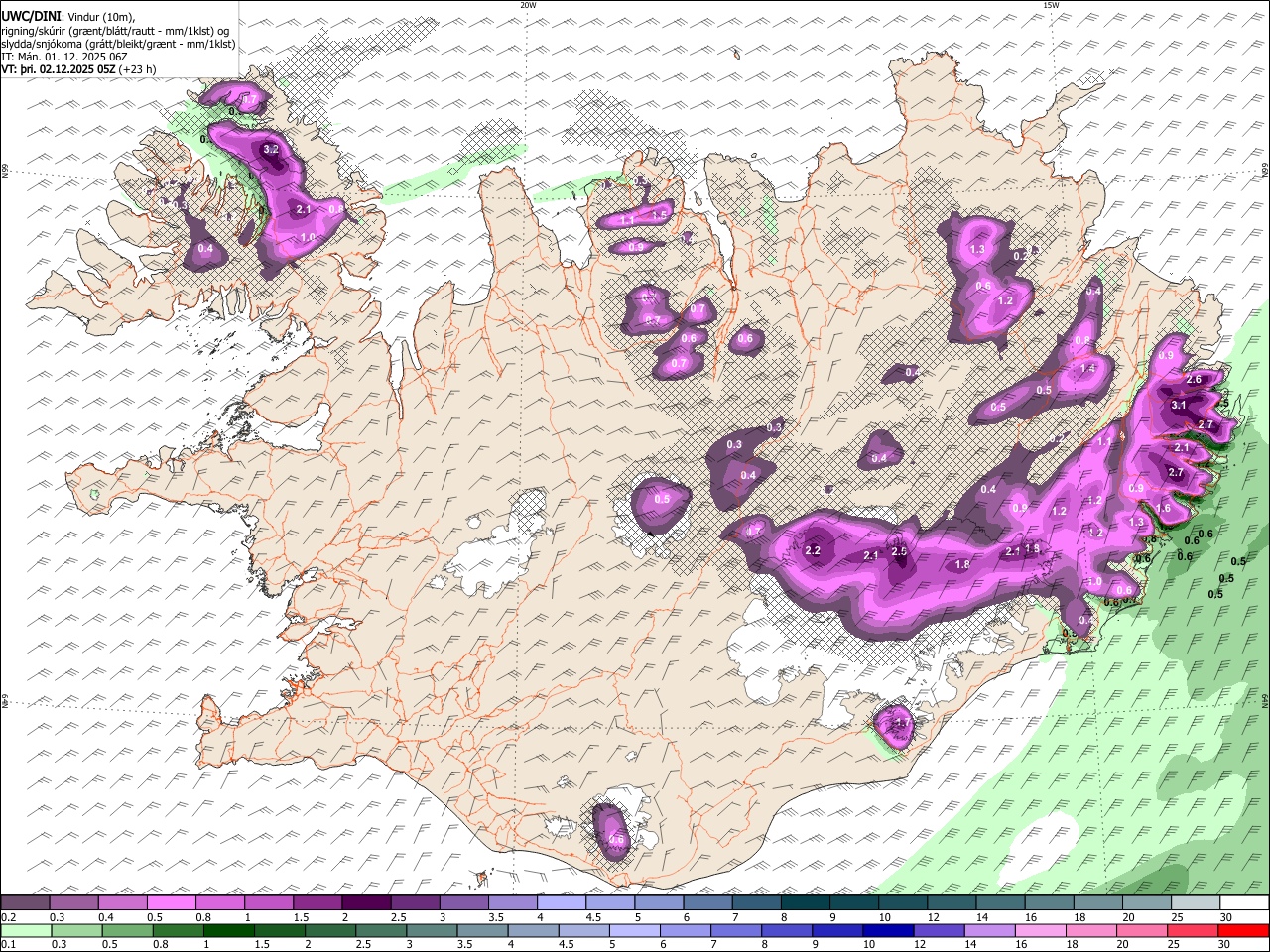This screenshot has height=952, width=1270.
Task: Click top legend label 0.8
Action: [203, 917]
